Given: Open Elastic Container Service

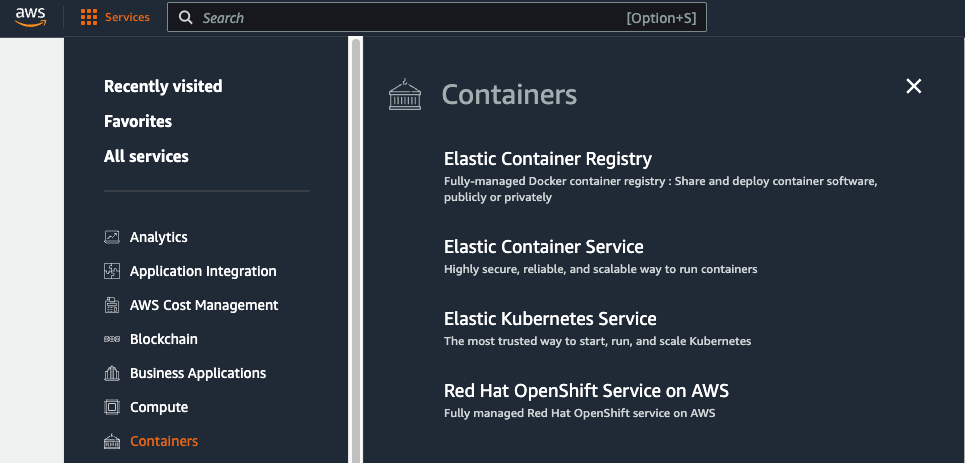Looking at the screenshot, I should [543, 247].
